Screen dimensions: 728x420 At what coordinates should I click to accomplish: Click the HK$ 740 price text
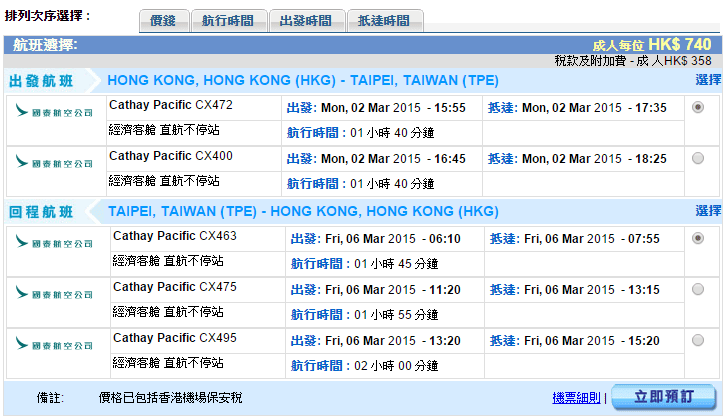[x=679, y=44]
